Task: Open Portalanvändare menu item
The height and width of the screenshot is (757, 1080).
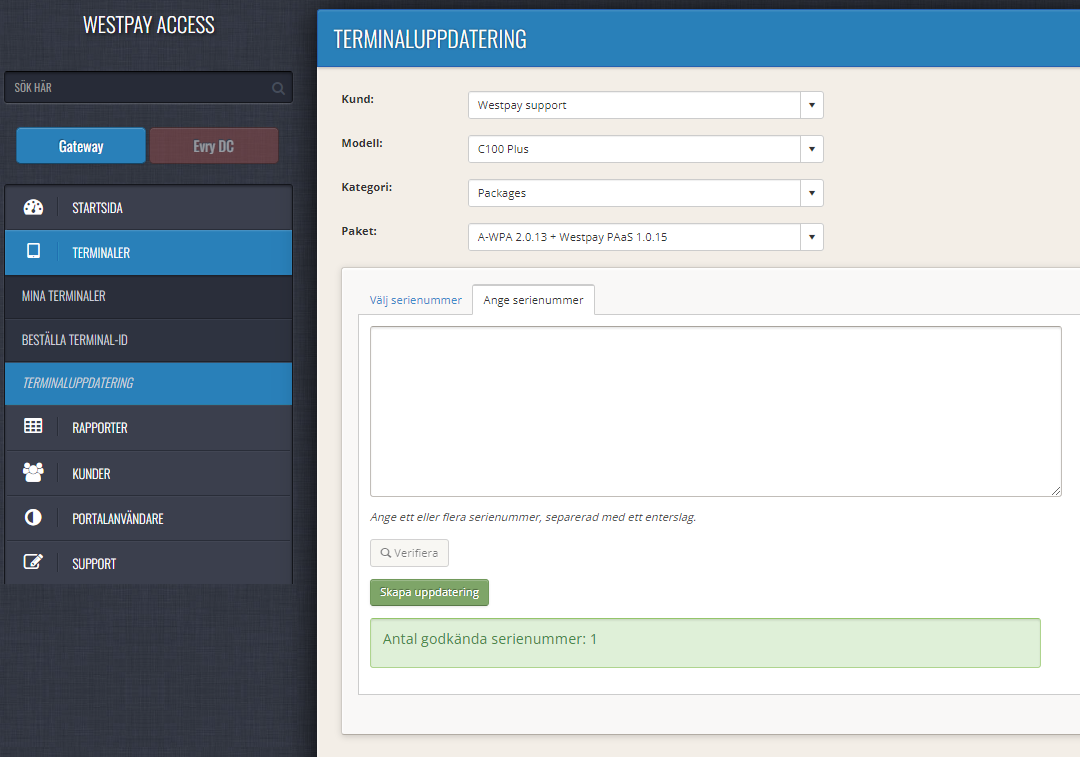Action: pos(149,519)
